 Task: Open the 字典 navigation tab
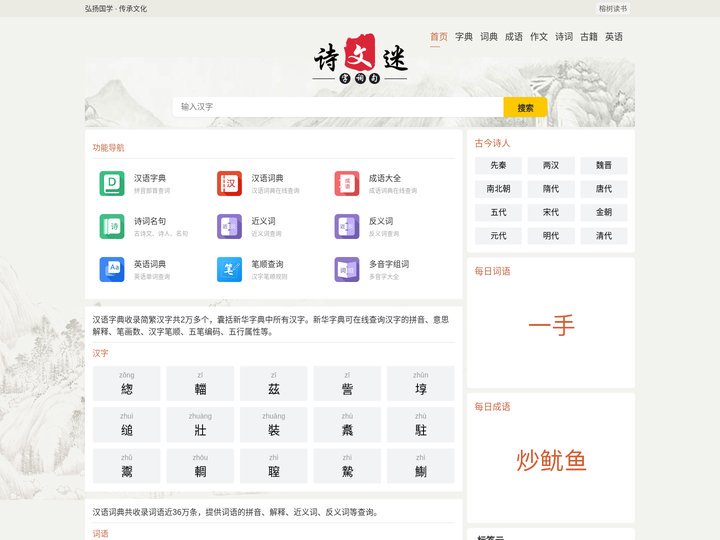pos(464,37)
